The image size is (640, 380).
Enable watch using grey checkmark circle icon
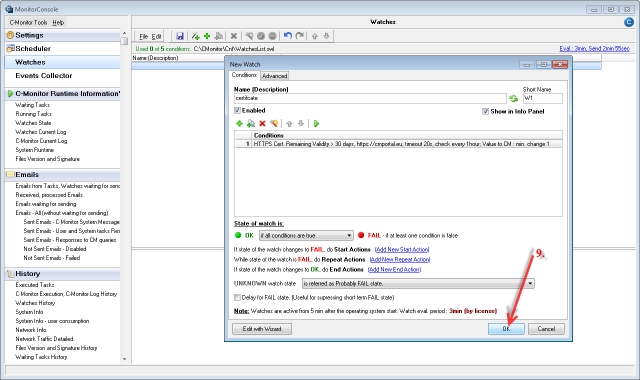tap(261, 36)
